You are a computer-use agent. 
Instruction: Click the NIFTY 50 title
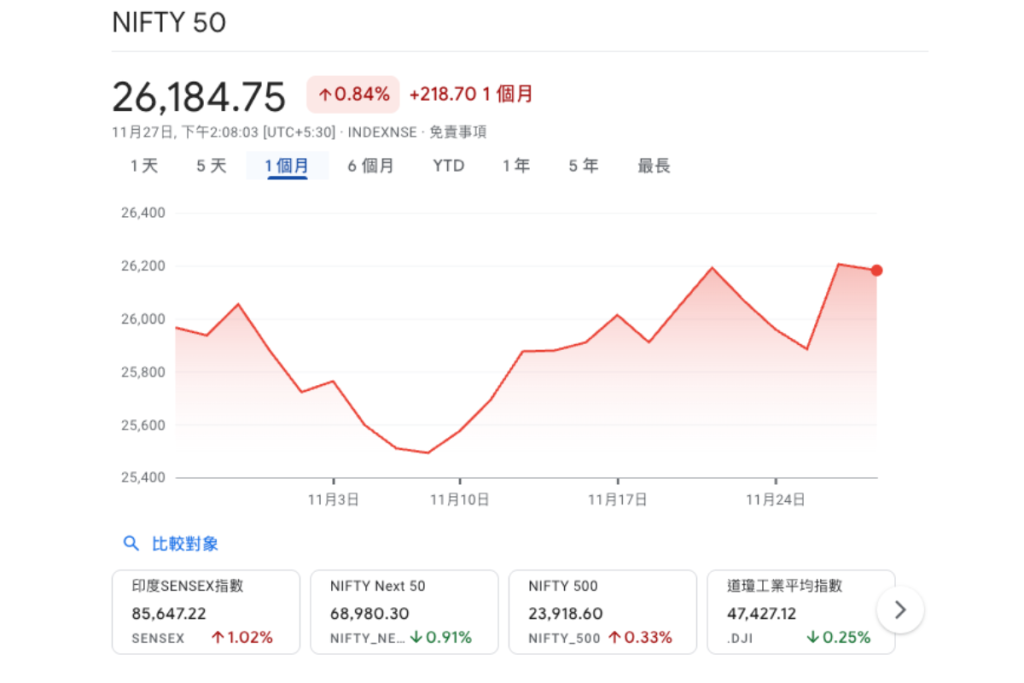click(x=169, y=23)
